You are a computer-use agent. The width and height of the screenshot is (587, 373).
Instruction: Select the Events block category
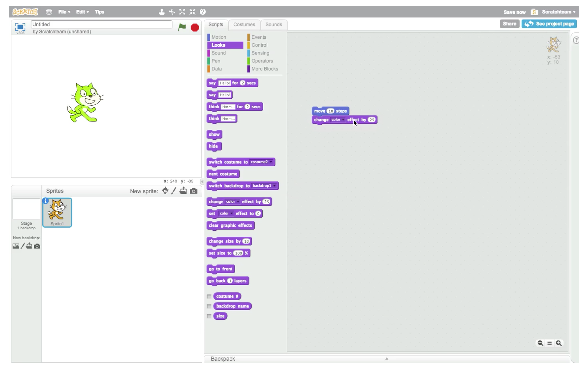[x=264, y=37]
